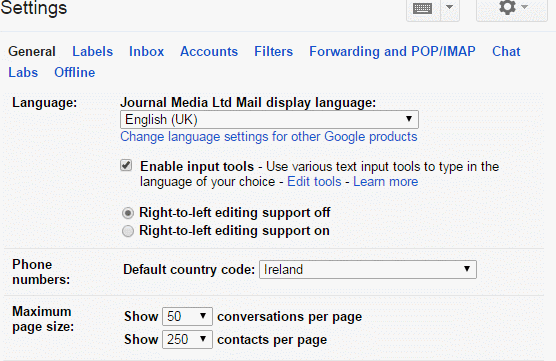Screen dimensions: 556x361
Task: Open the settings gear menu
Action: point(512,8)
